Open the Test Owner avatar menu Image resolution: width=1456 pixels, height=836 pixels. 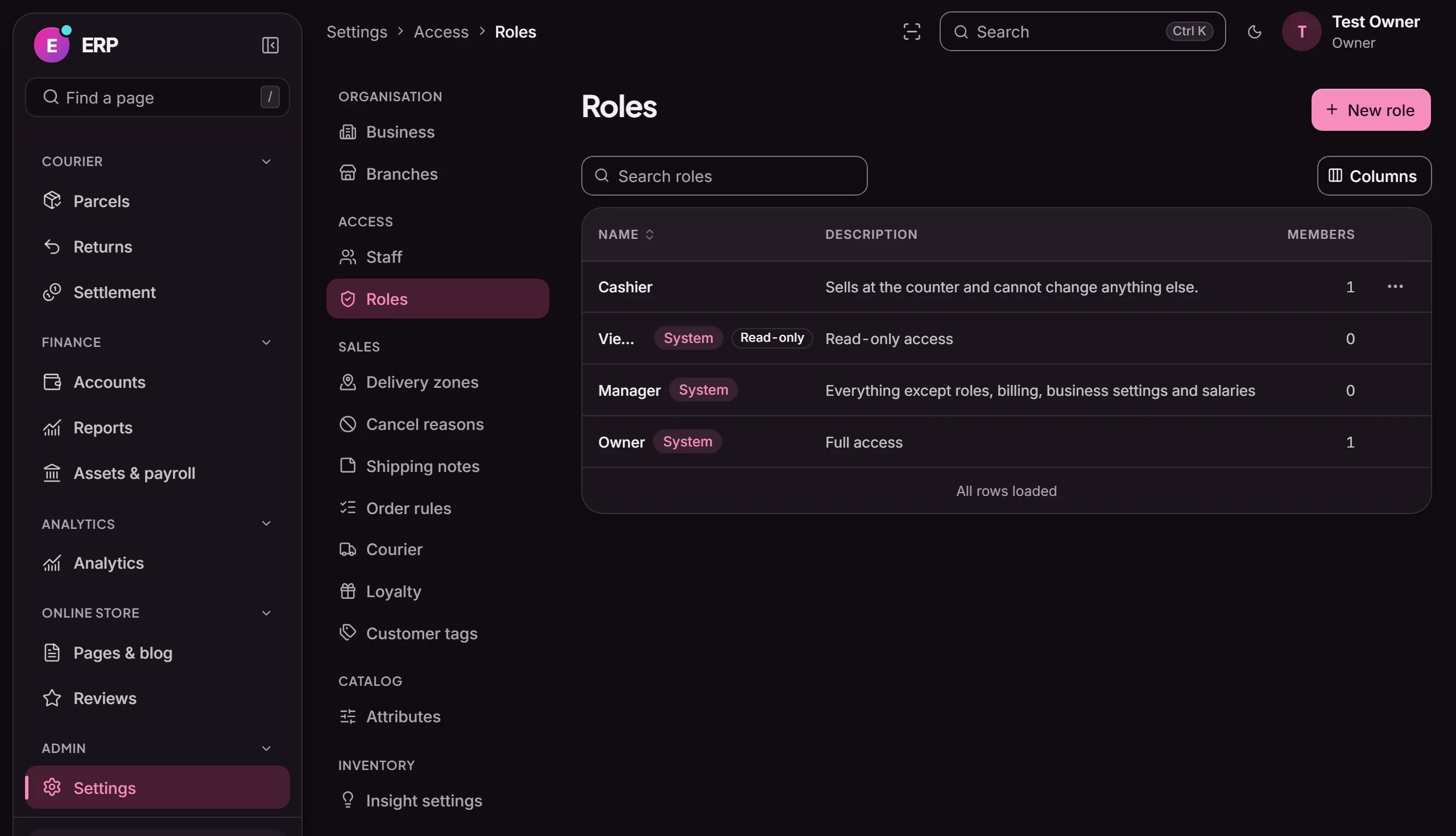coord(1301,32)
